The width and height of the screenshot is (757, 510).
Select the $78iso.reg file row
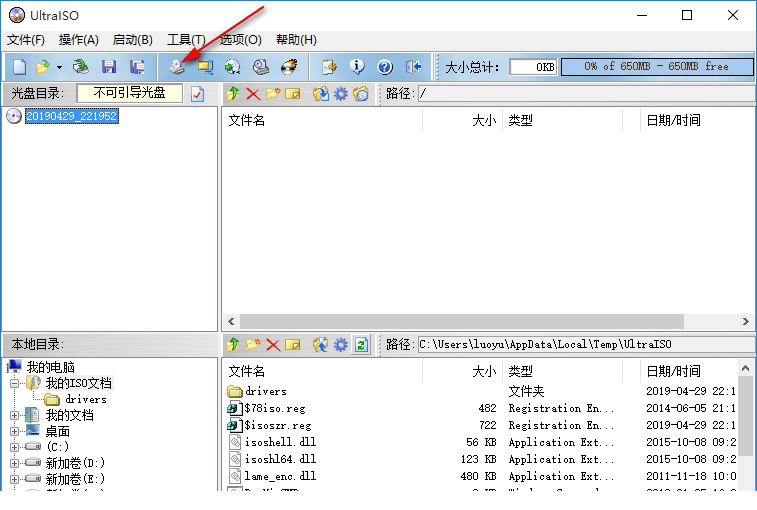click(481, 409)
